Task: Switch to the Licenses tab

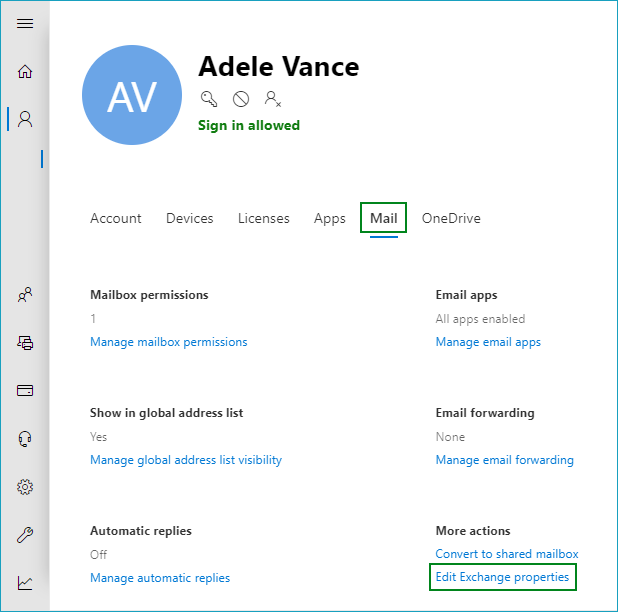Action: pos(264,218)
